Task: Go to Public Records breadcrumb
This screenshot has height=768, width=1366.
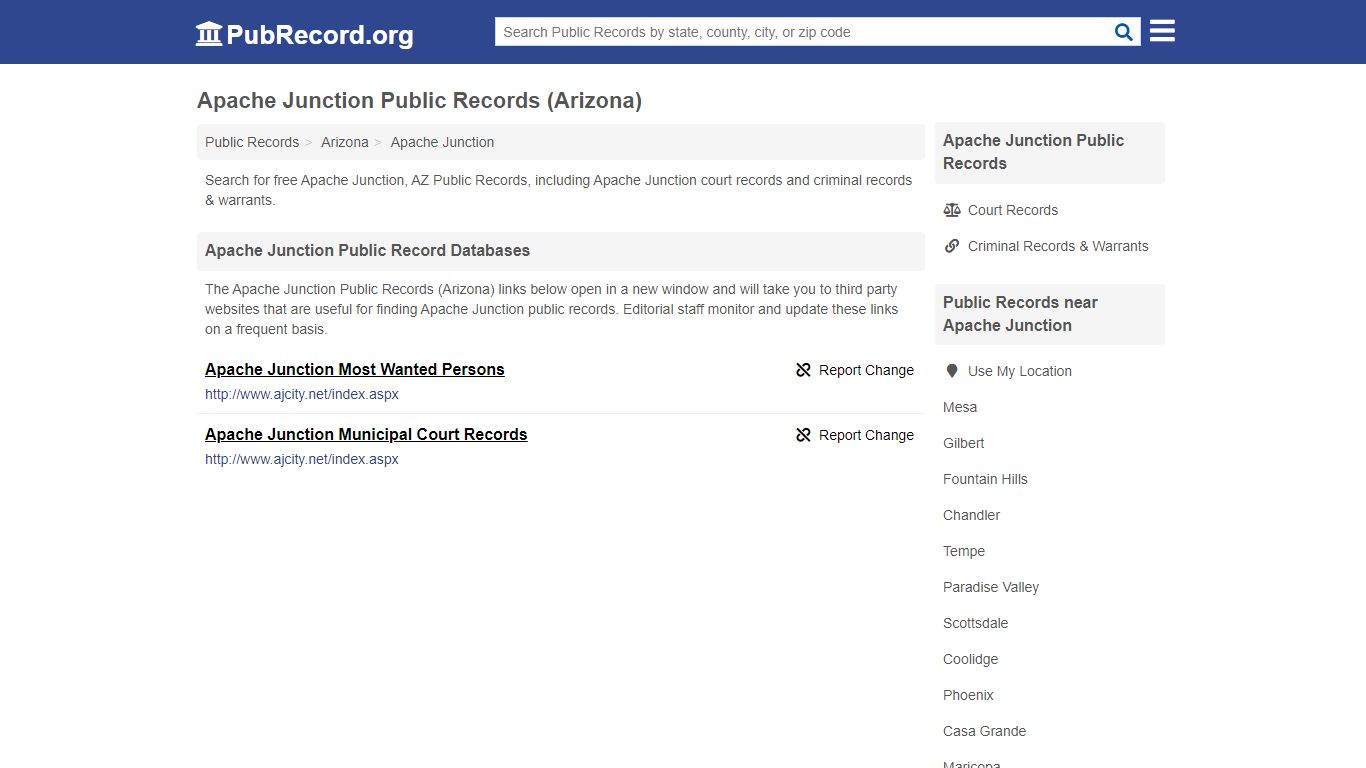Action: (252, 142)
